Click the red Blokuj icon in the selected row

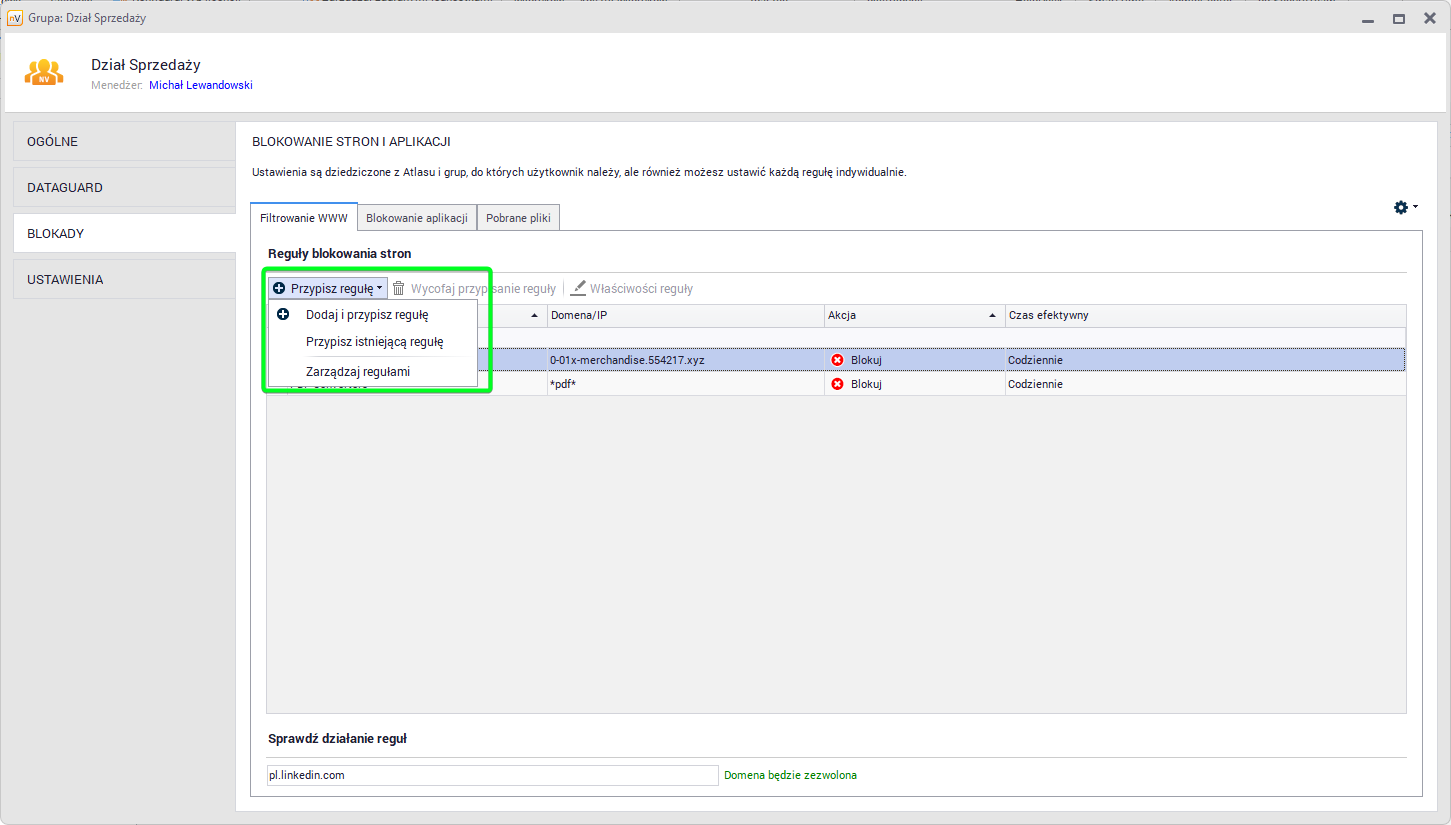tap(837, 360)
